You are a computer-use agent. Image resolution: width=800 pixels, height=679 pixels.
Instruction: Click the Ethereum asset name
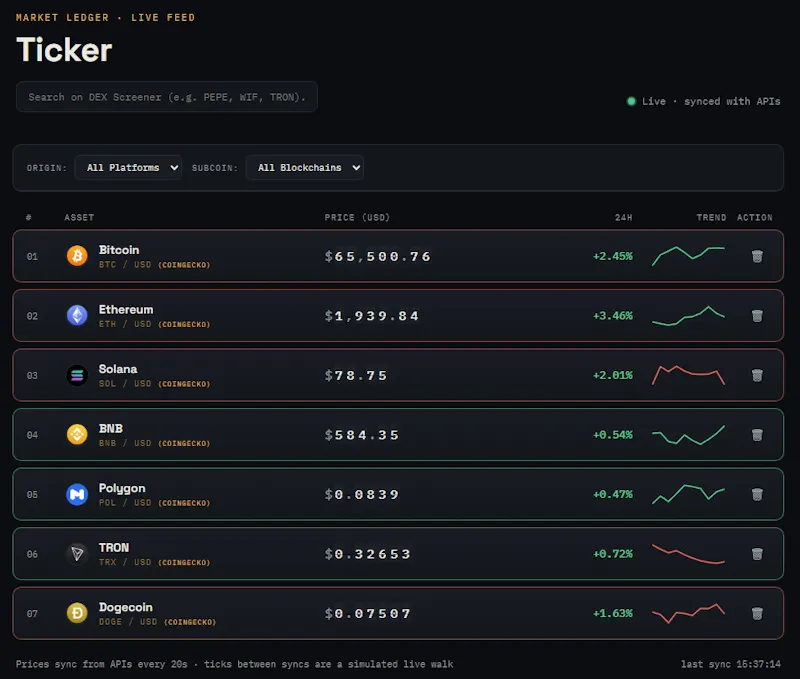(126, 310)
